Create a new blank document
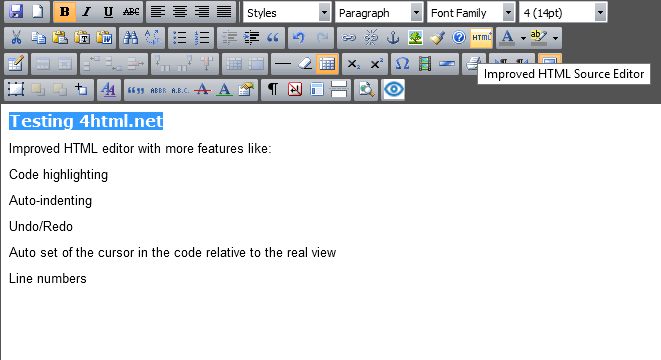This screenshot has height=360, width=661. [x=38, y=12]
